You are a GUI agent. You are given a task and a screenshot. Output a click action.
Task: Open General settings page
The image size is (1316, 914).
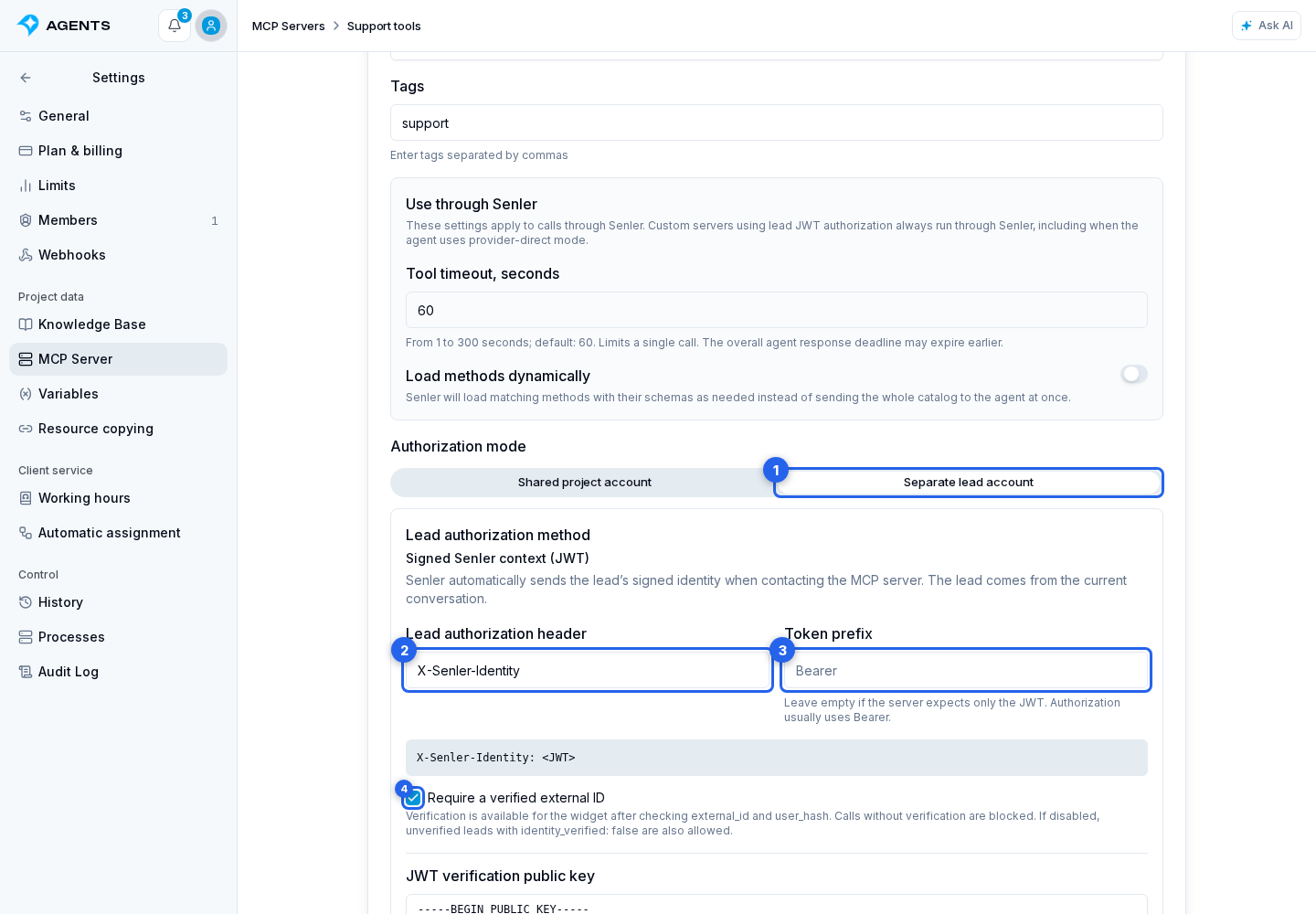[x=119, y=116]
